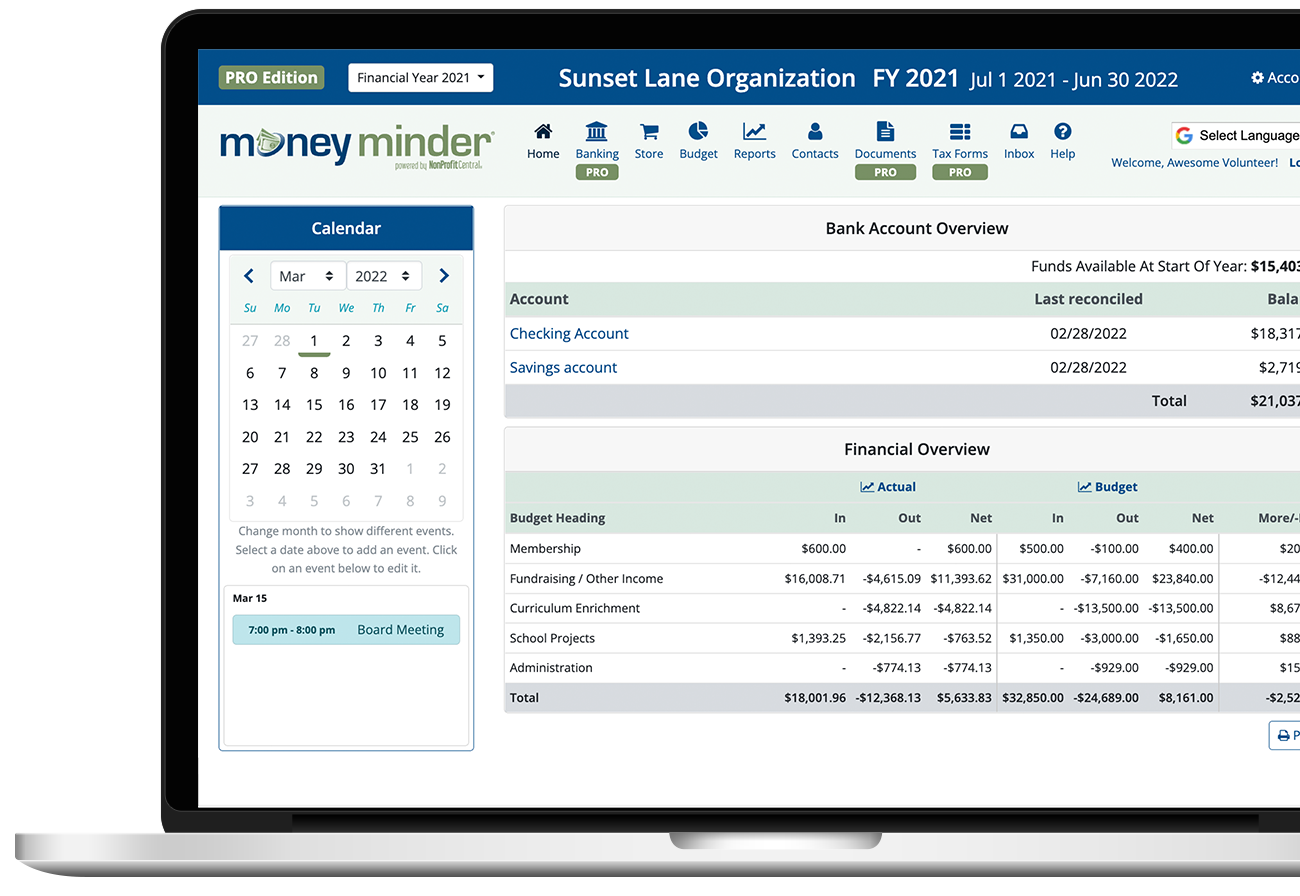The height and width of the screenshot is (896, 1300).
Task: Open the Checking Account details
Action: pos(568,333)
